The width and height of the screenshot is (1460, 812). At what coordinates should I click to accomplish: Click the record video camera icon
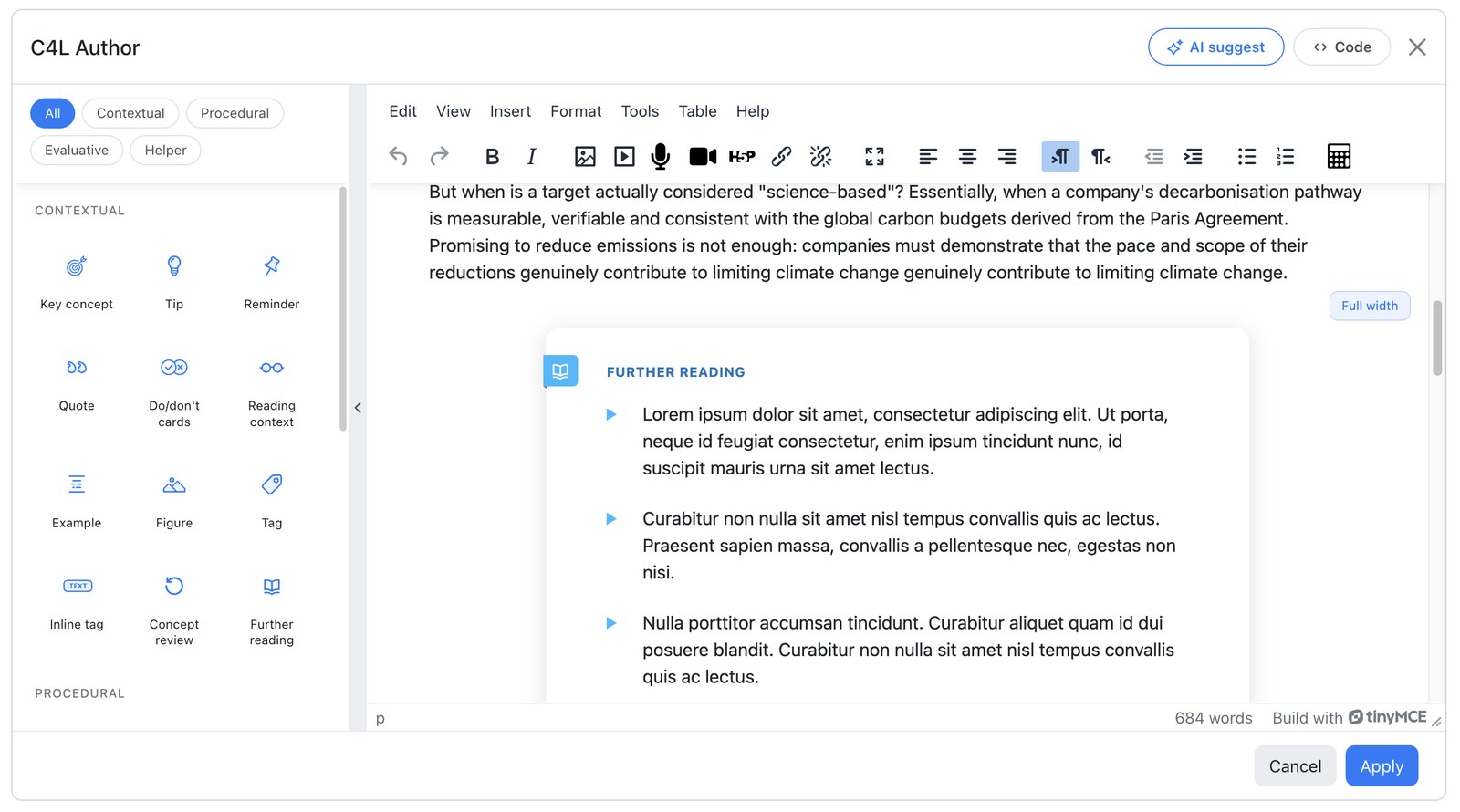[702, 157]
